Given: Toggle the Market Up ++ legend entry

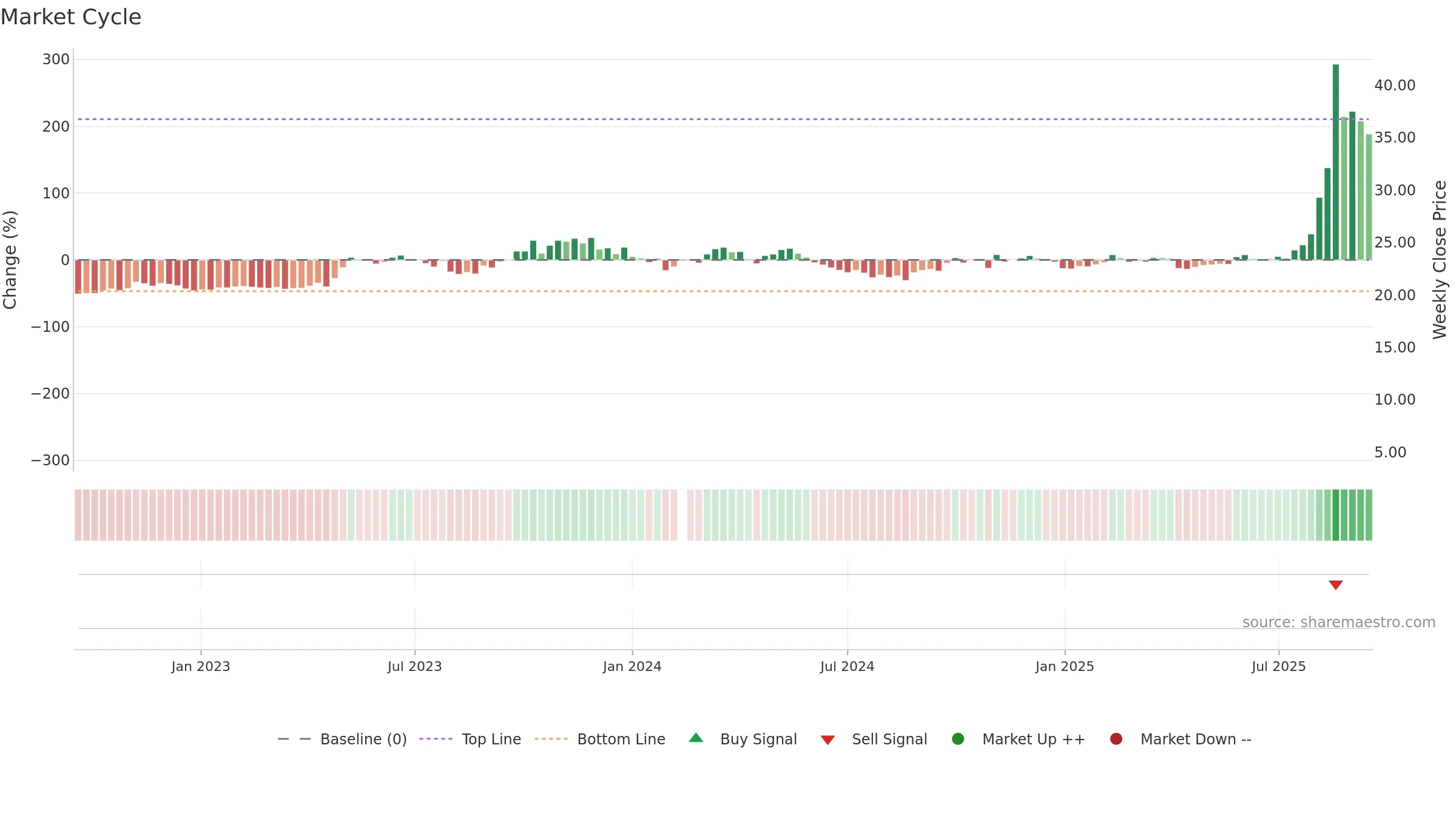Looking at the screenshot, I should [x=1018, y=739].
